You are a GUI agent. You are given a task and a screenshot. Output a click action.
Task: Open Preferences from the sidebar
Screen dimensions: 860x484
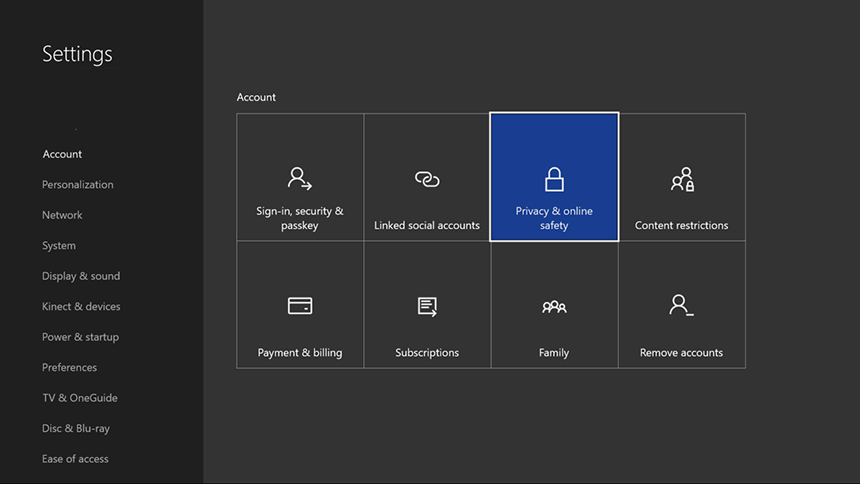69,368
